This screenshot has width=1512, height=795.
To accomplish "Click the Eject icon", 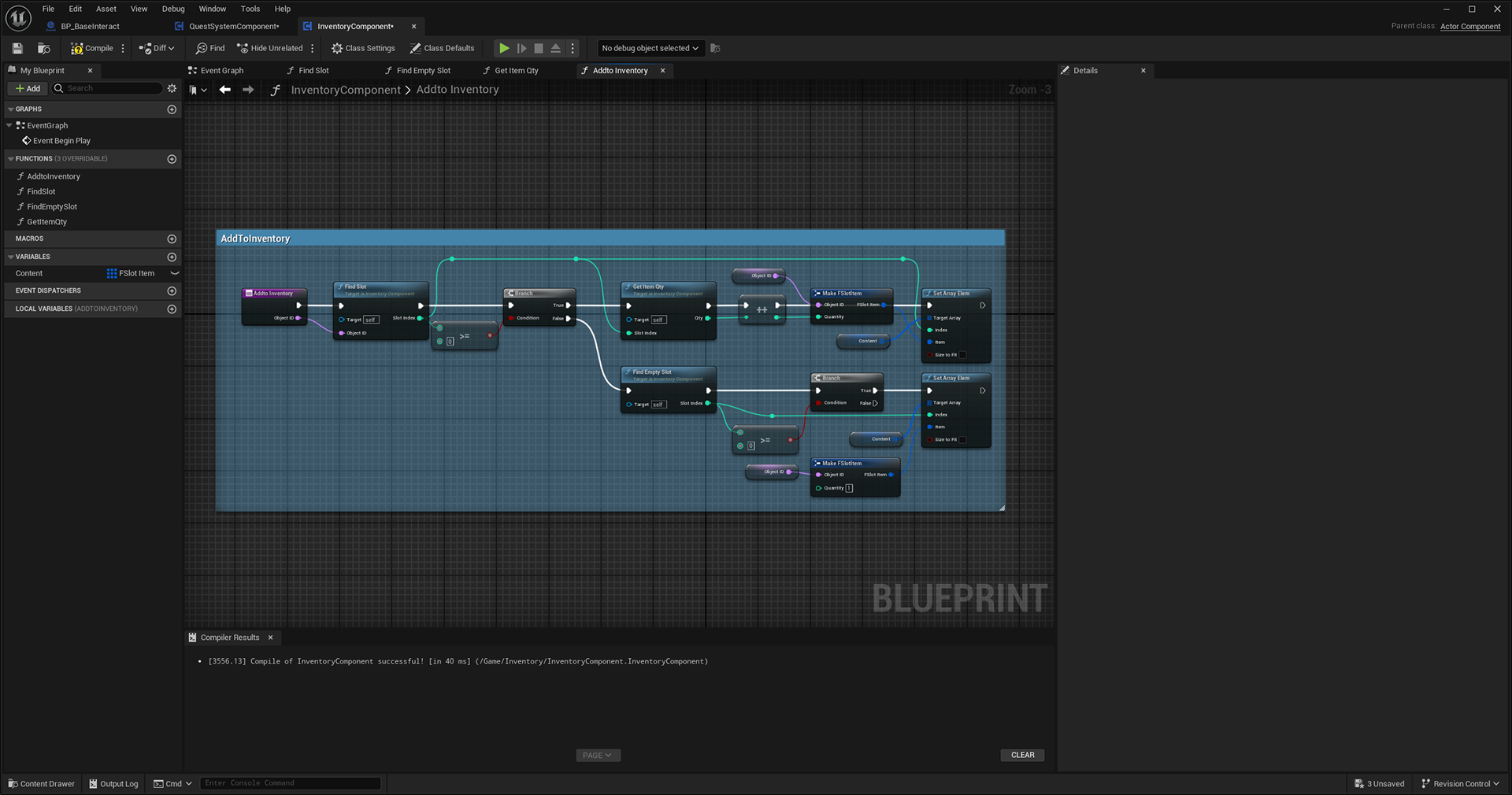I will click(x=555, y=48).
